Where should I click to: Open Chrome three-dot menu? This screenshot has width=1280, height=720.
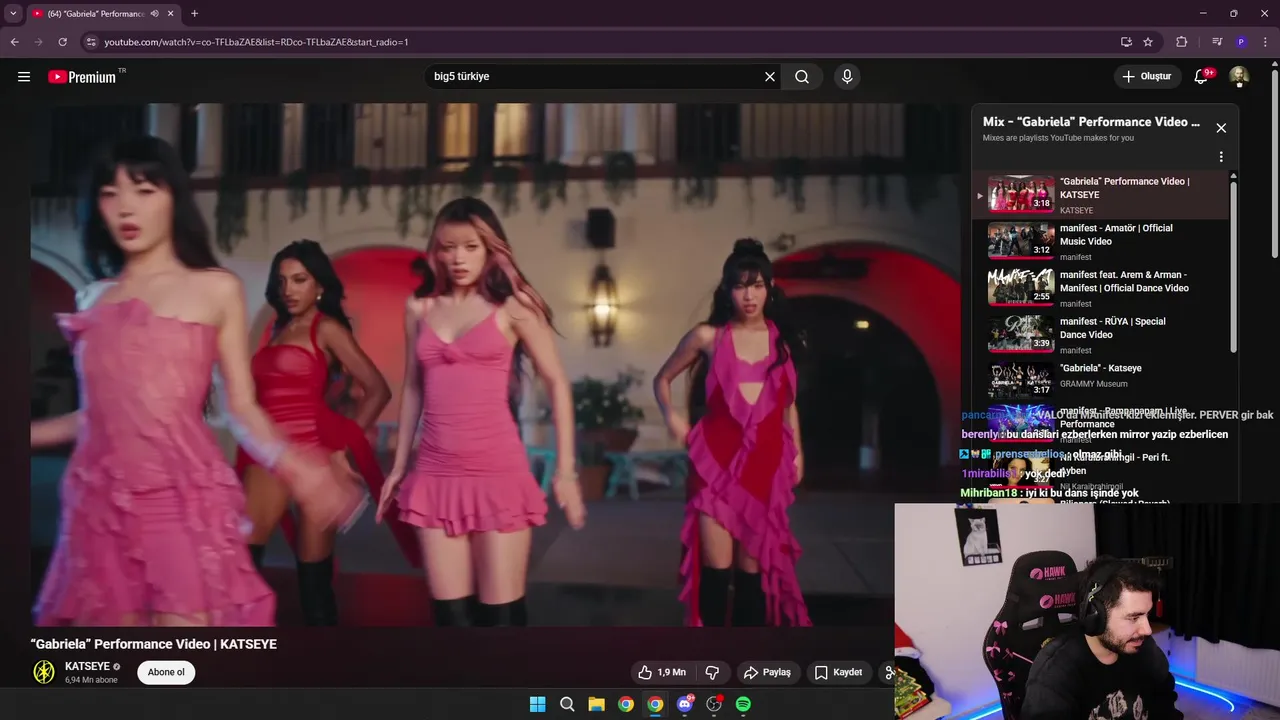click(1265, 42)
